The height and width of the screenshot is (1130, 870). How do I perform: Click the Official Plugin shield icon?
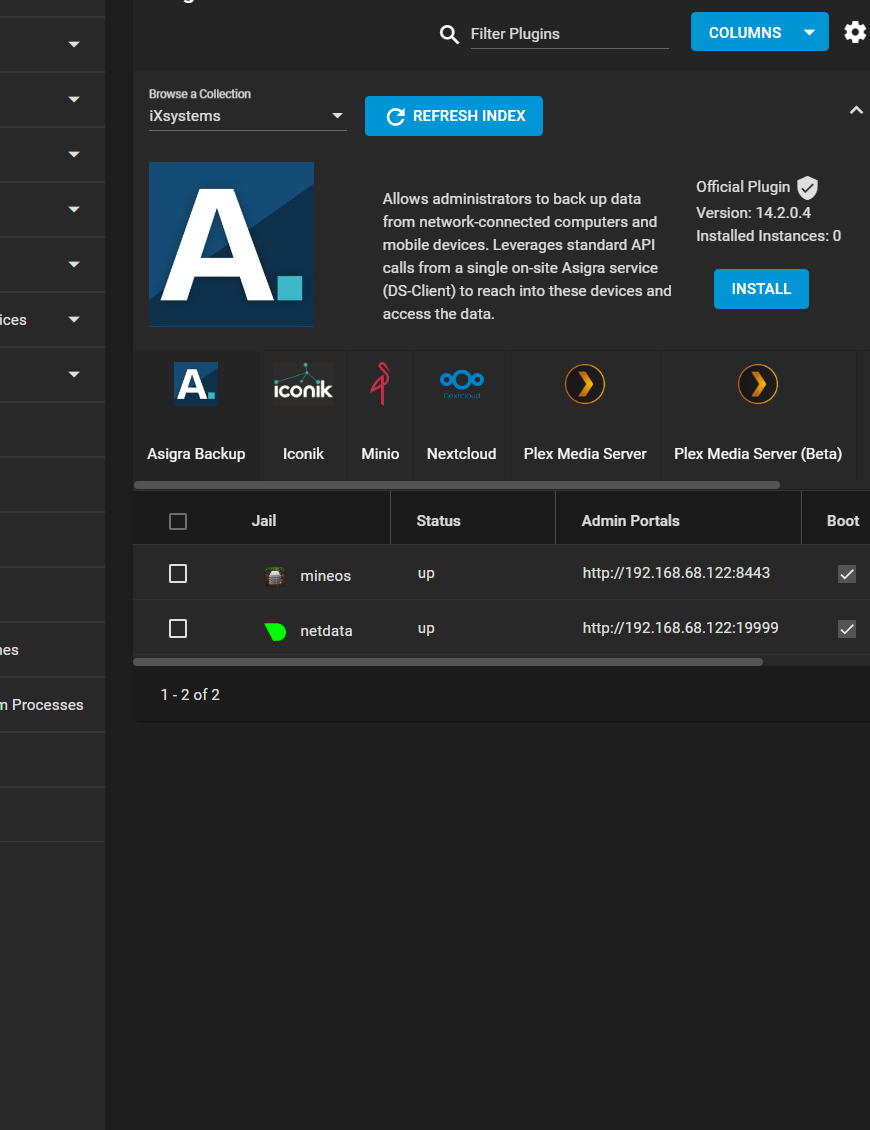pyautogui.click(x=807, y=187)
